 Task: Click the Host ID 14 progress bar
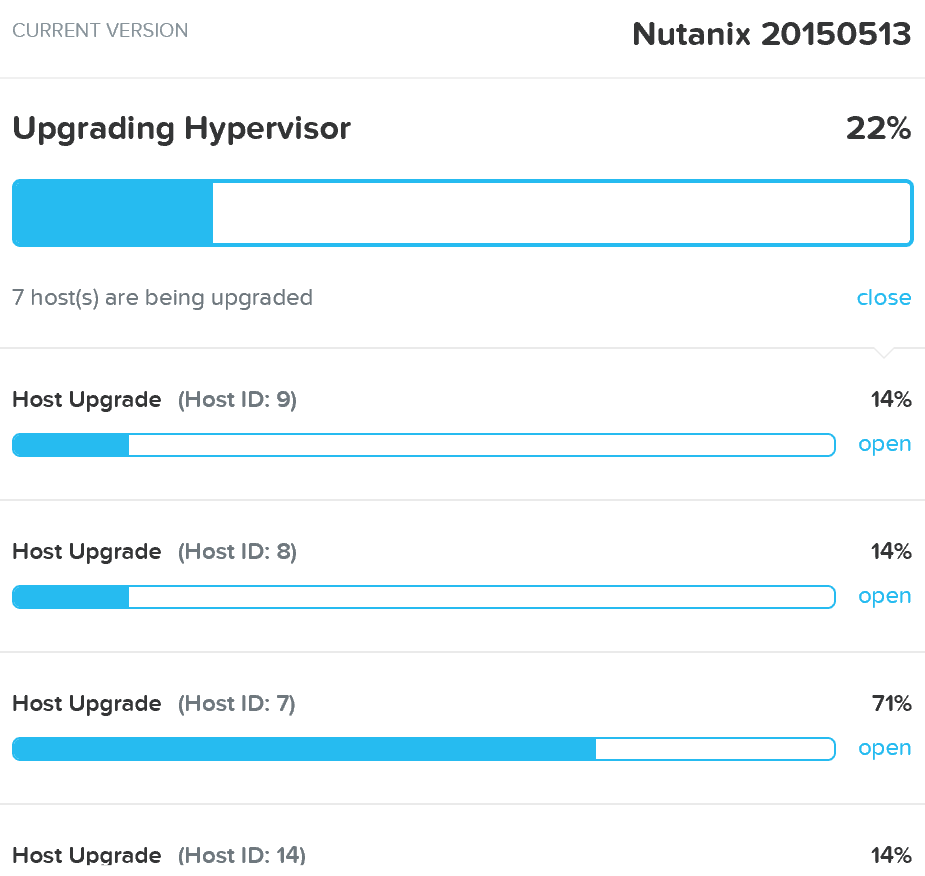point(423,875)
